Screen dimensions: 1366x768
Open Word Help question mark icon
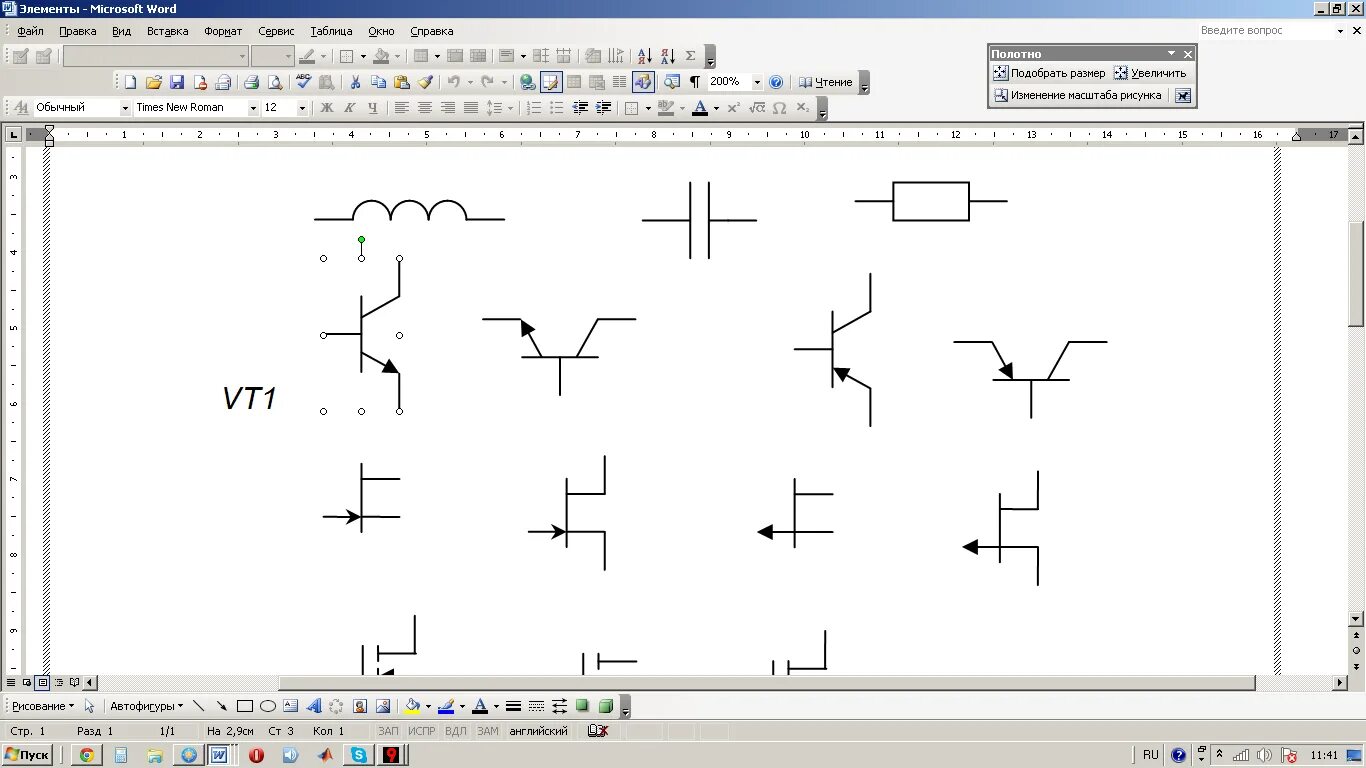(776, 83)
